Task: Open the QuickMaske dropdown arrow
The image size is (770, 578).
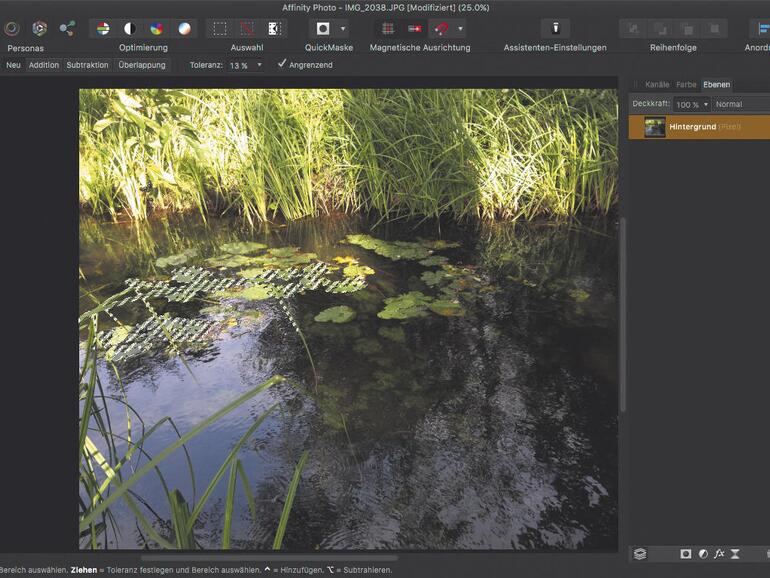Action: pos(343,28)
